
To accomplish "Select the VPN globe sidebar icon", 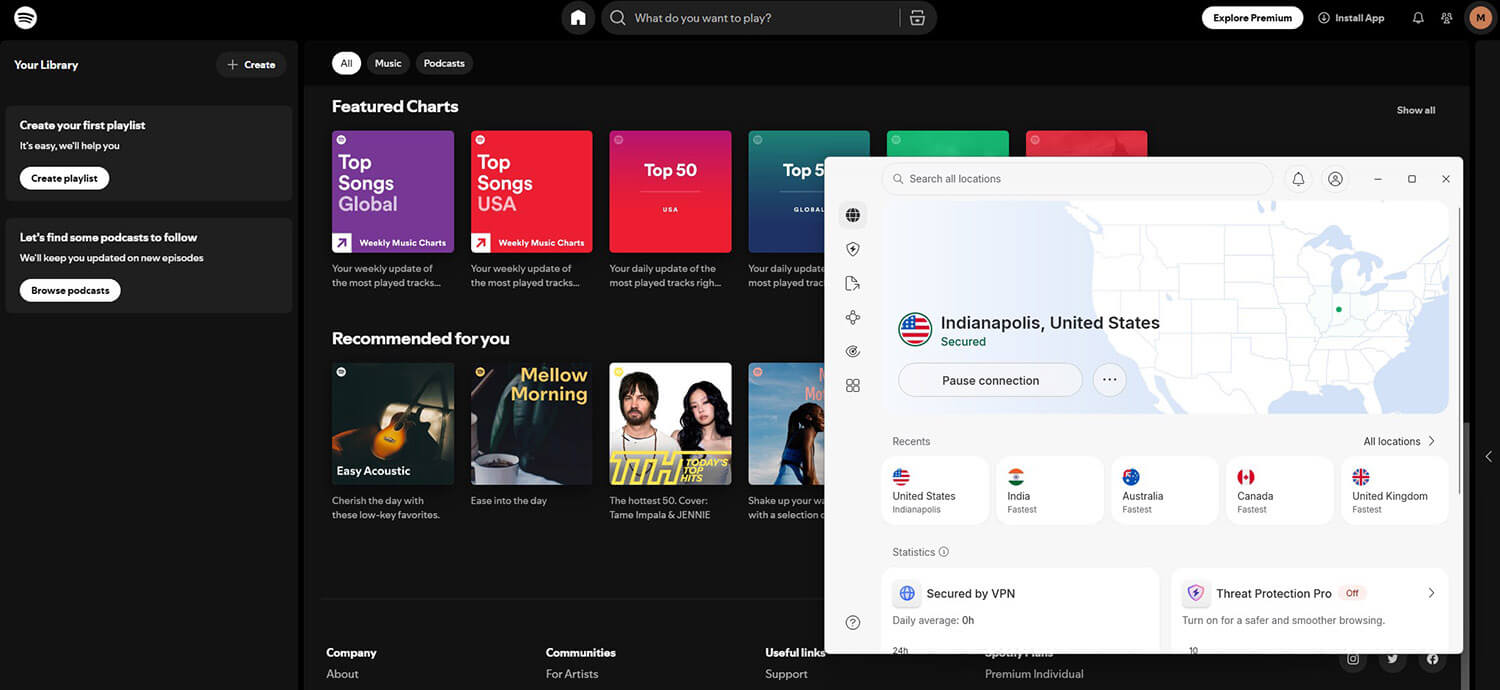I will point(853,215).
